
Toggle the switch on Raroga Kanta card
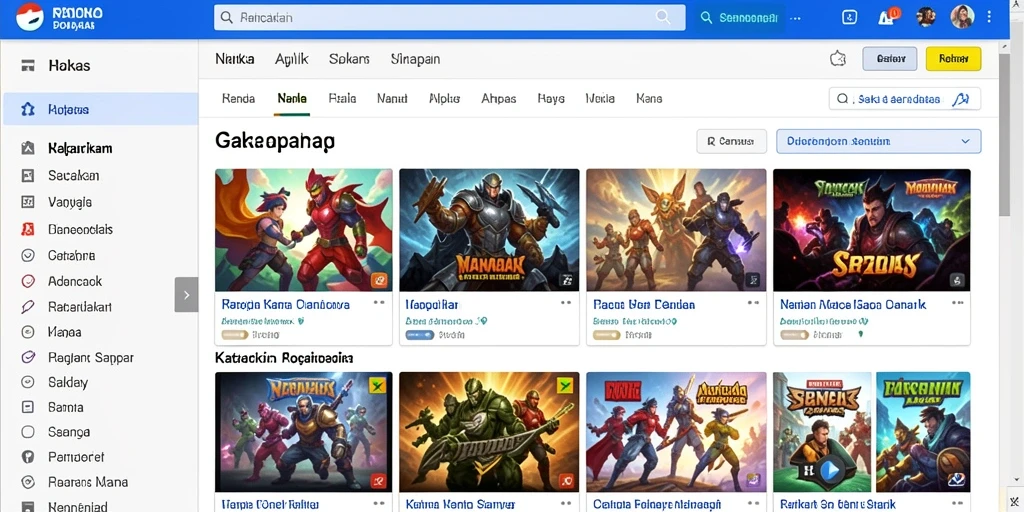[234, 334]
